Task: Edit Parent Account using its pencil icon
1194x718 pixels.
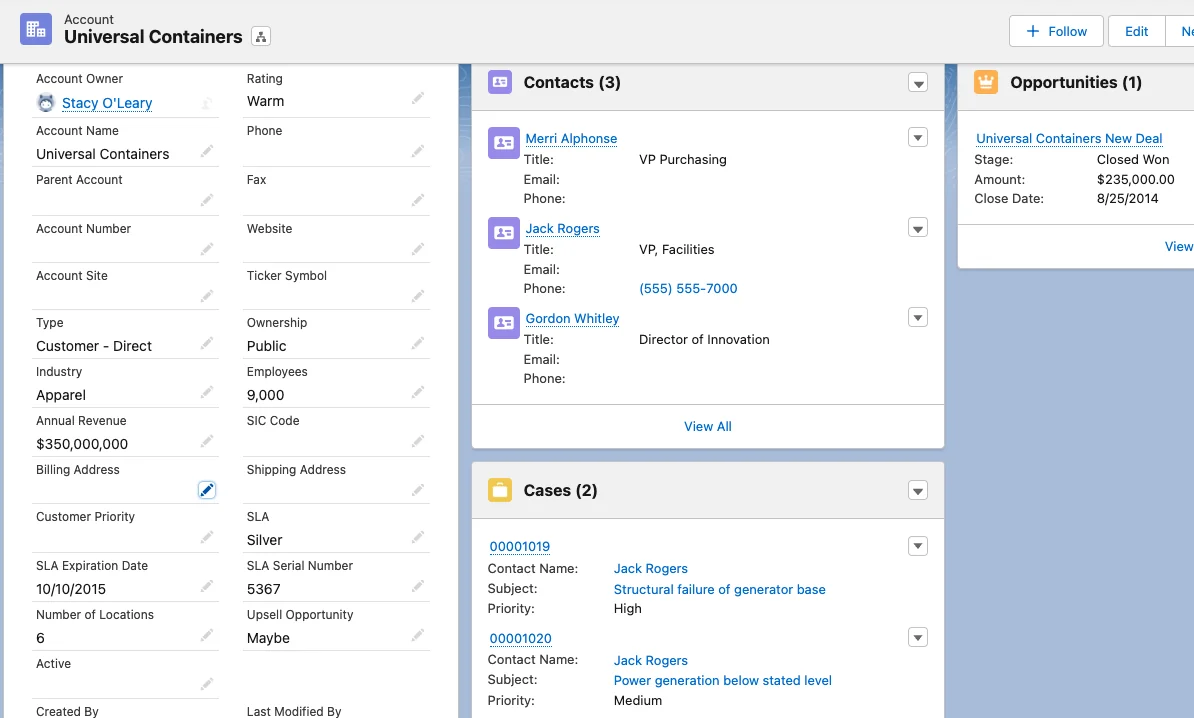Action: tap(206, 200)
